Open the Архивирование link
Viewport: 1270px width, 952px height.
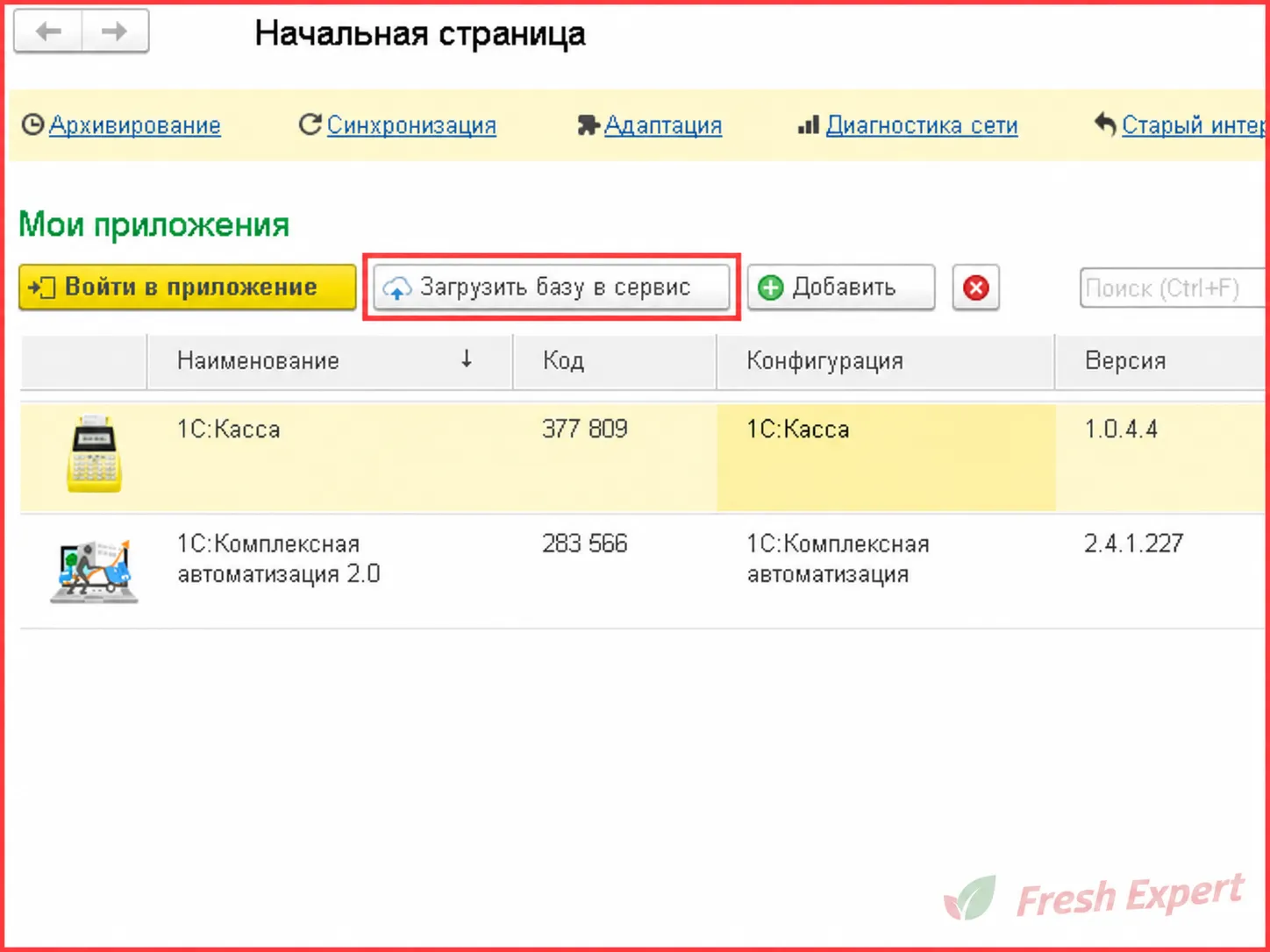[134, 125]
